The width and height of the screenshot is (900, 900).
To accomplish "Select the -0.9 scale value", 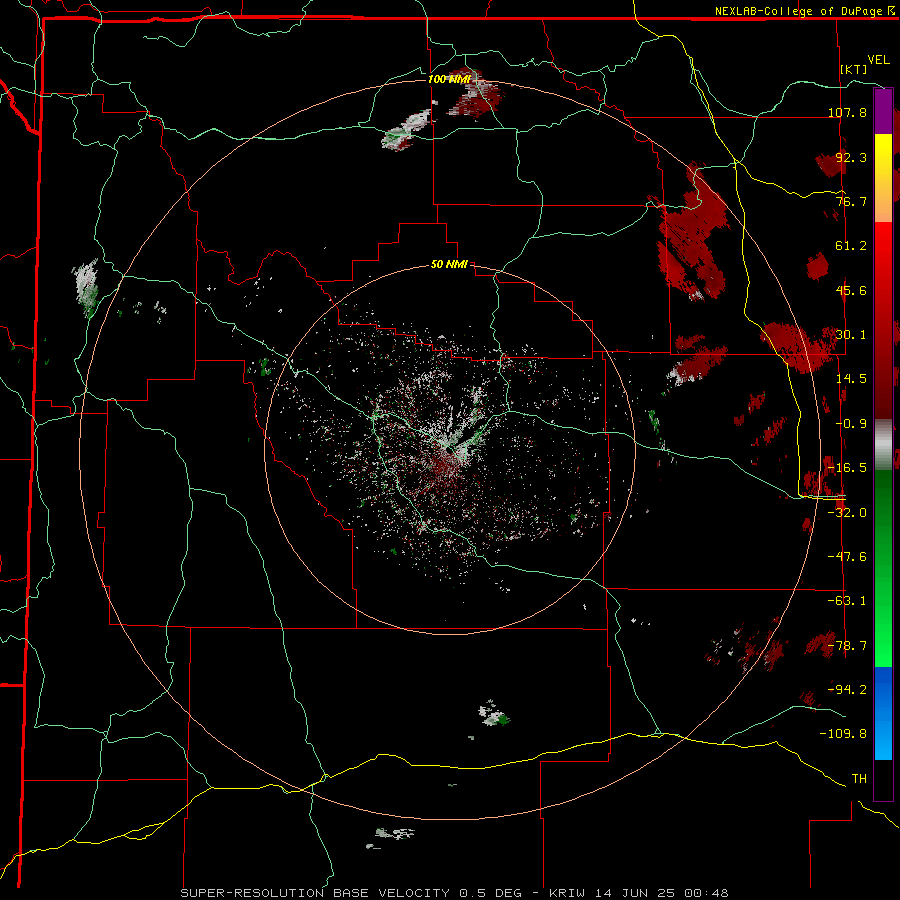I will tap(851, 424).
